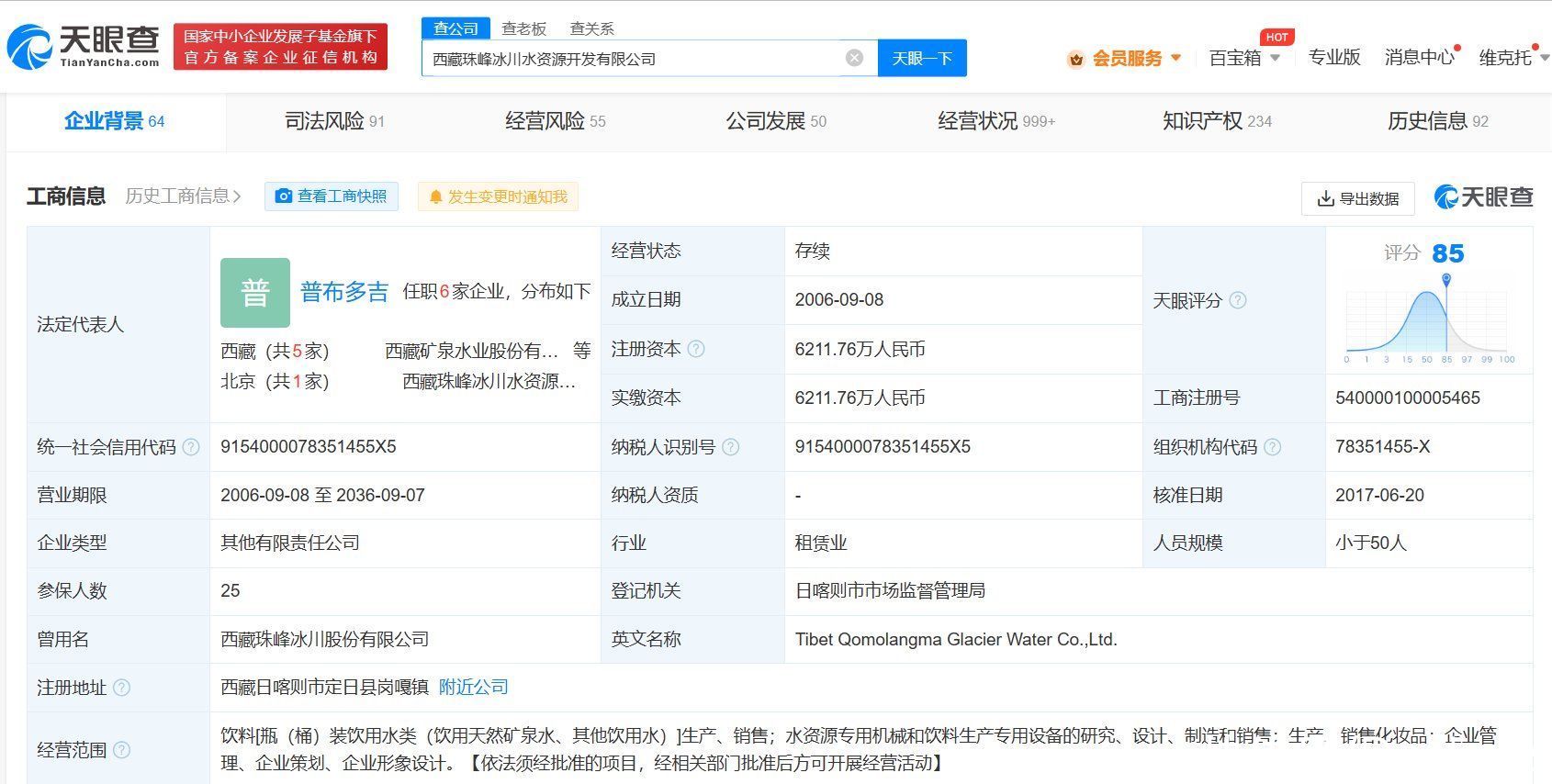The height and width of the screenshot is (784, 1552).
Task: Select the 企业背景 tab
Action: pos(115,121)
